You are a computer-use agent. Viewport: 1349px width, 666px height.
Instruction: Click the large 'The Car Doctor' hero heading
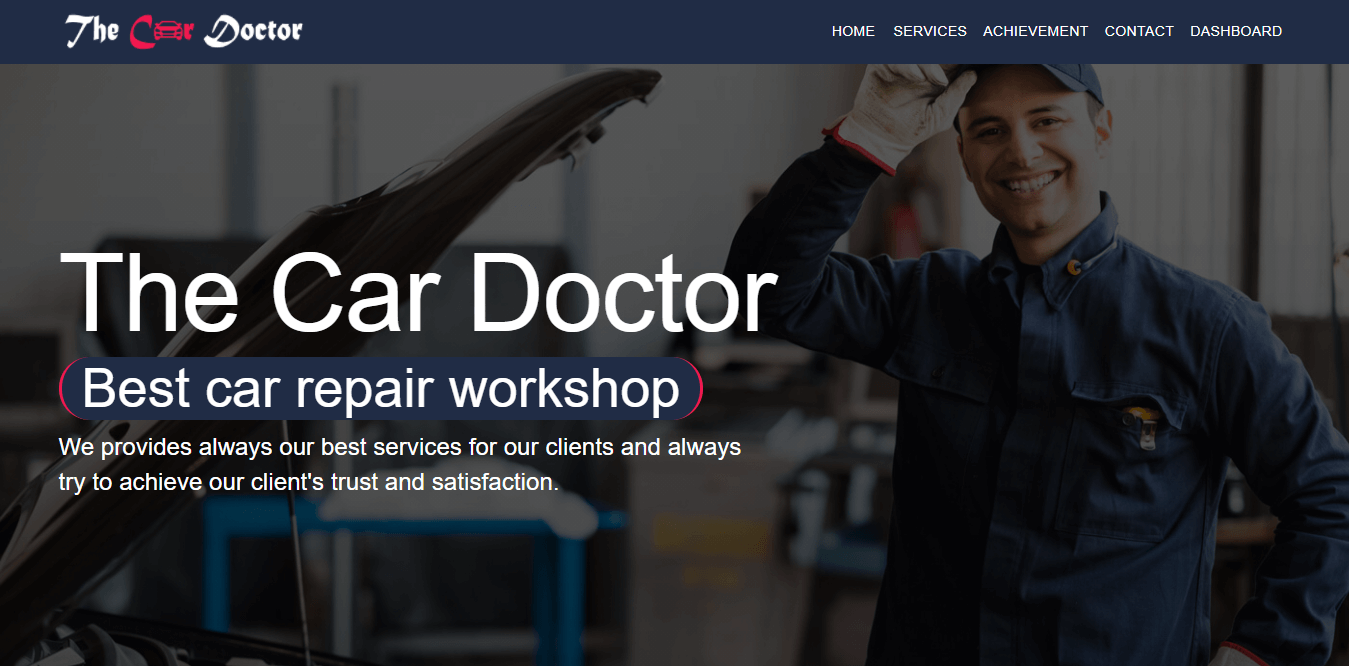pos(418,292)
